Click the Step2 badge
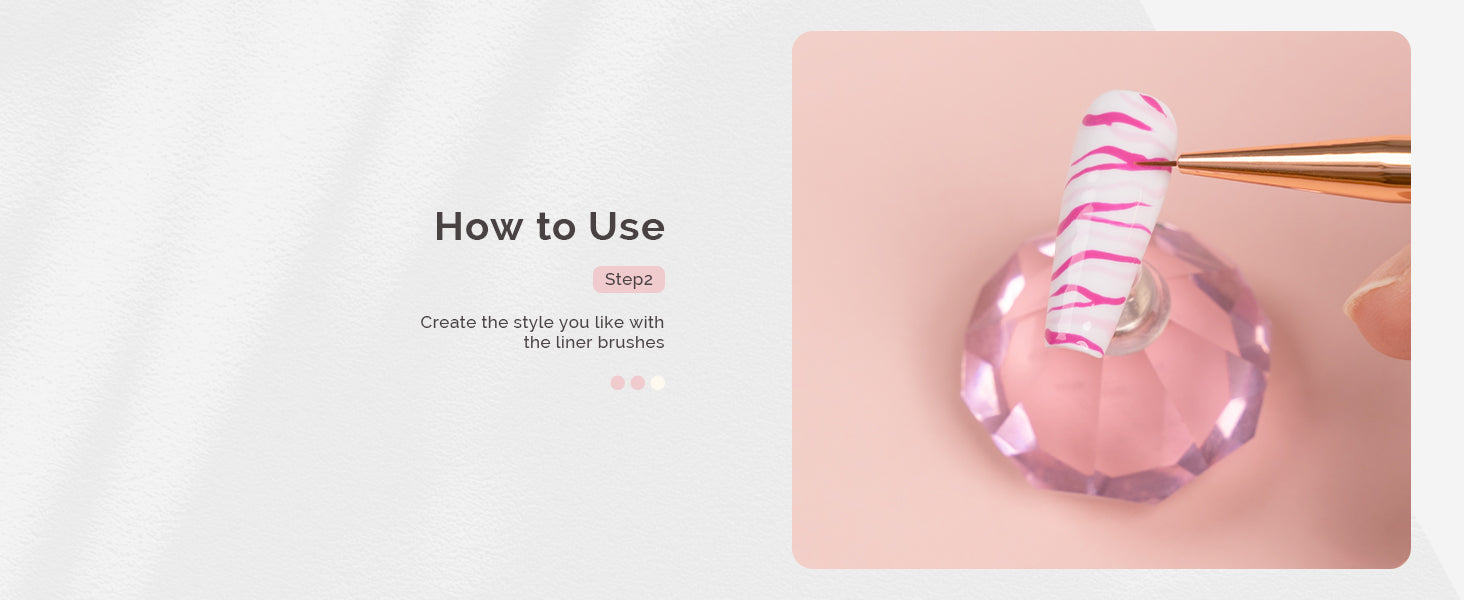The height and width of the screenshot is (600, 1464). [x=629, y=279]
